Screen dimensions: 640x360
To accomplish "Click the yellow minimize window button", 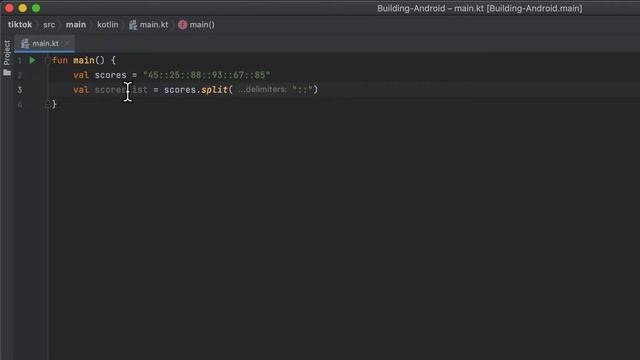I will pos(23,8).
